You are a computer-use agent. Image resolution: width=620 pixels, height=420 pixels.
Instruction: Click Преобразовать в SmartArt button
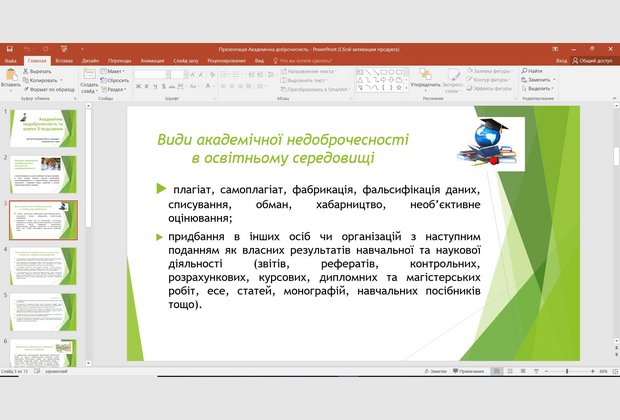pos(314,89)
